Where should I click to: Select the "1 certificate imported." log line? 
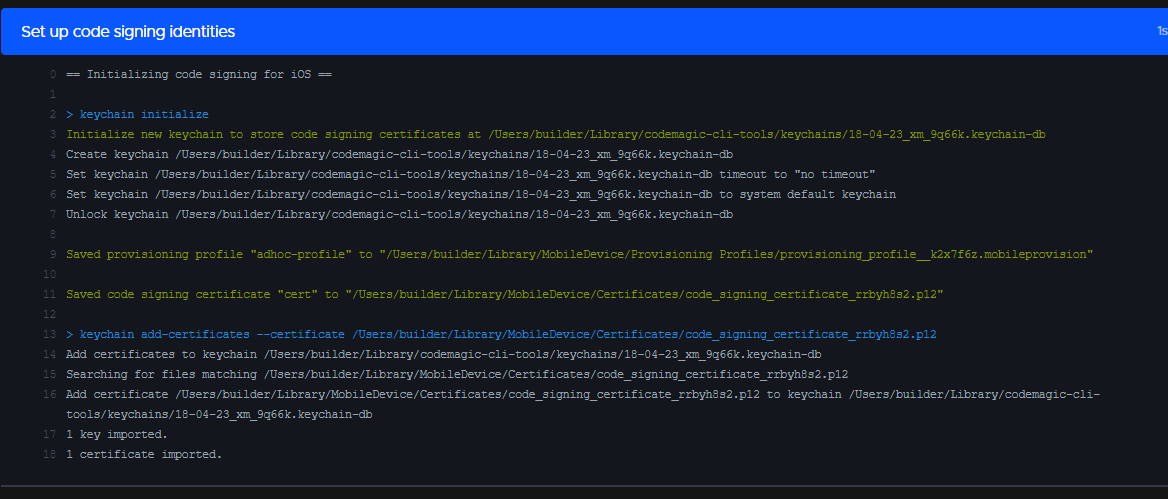click(145, 455)
